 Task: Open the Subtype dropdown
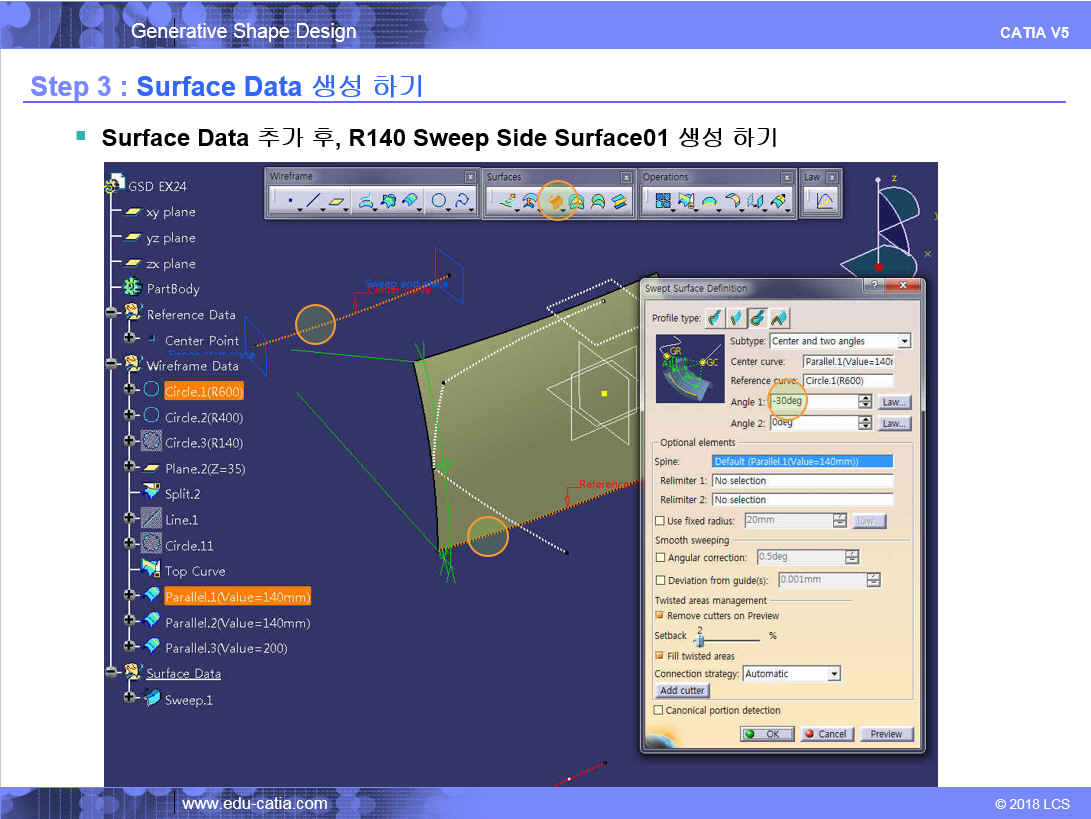[904, 341]
